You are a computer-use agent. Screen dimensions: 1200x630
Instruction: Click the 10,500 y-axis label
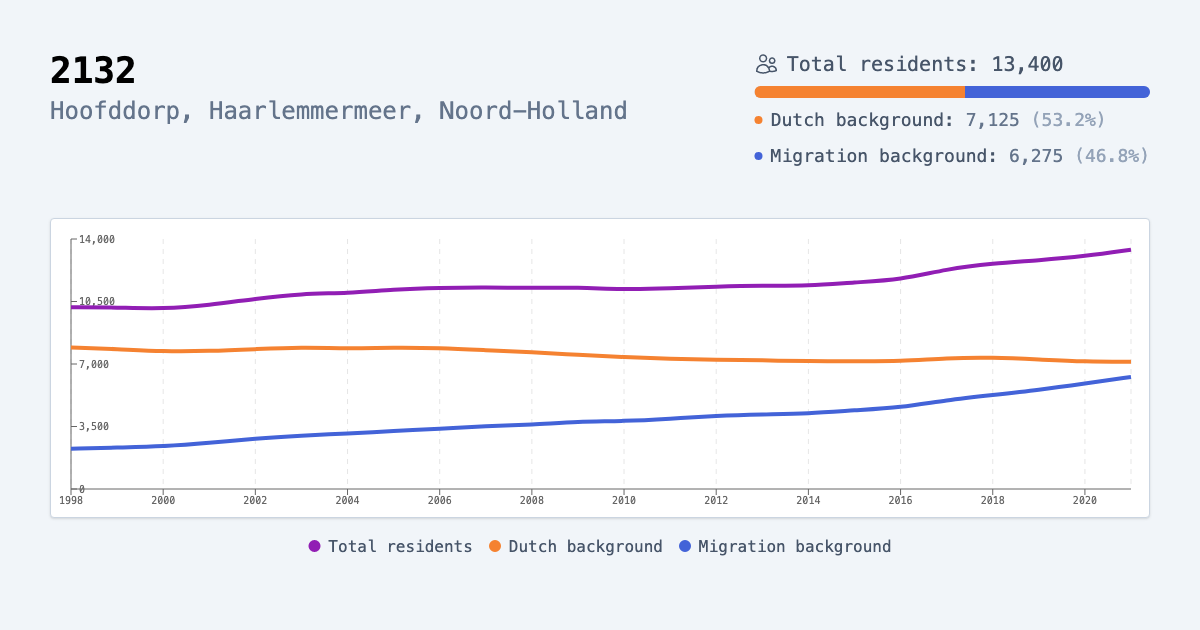(97, 301)
